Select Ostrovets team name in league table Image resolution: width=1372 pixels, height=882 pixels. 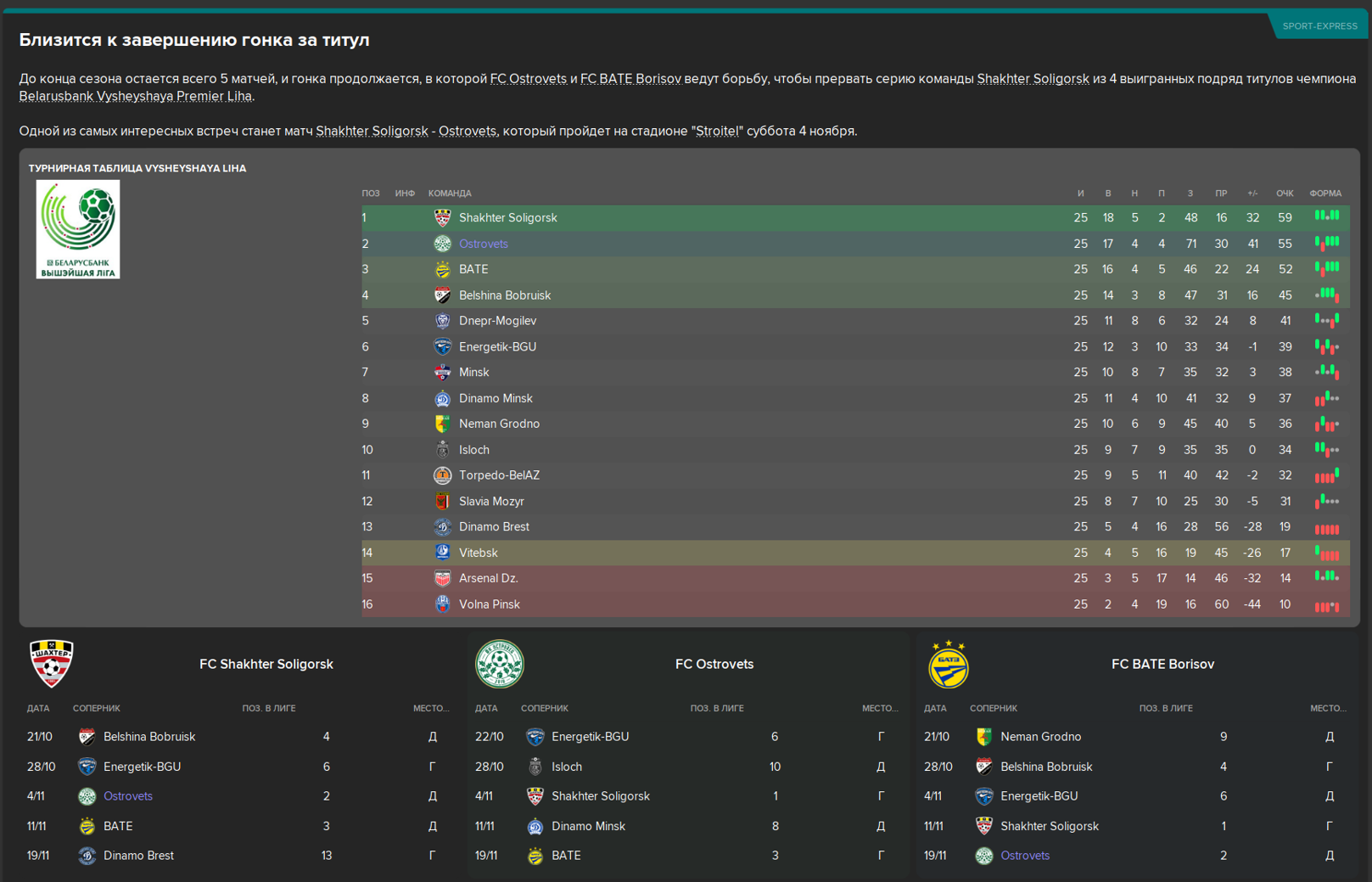coord(484,244)
